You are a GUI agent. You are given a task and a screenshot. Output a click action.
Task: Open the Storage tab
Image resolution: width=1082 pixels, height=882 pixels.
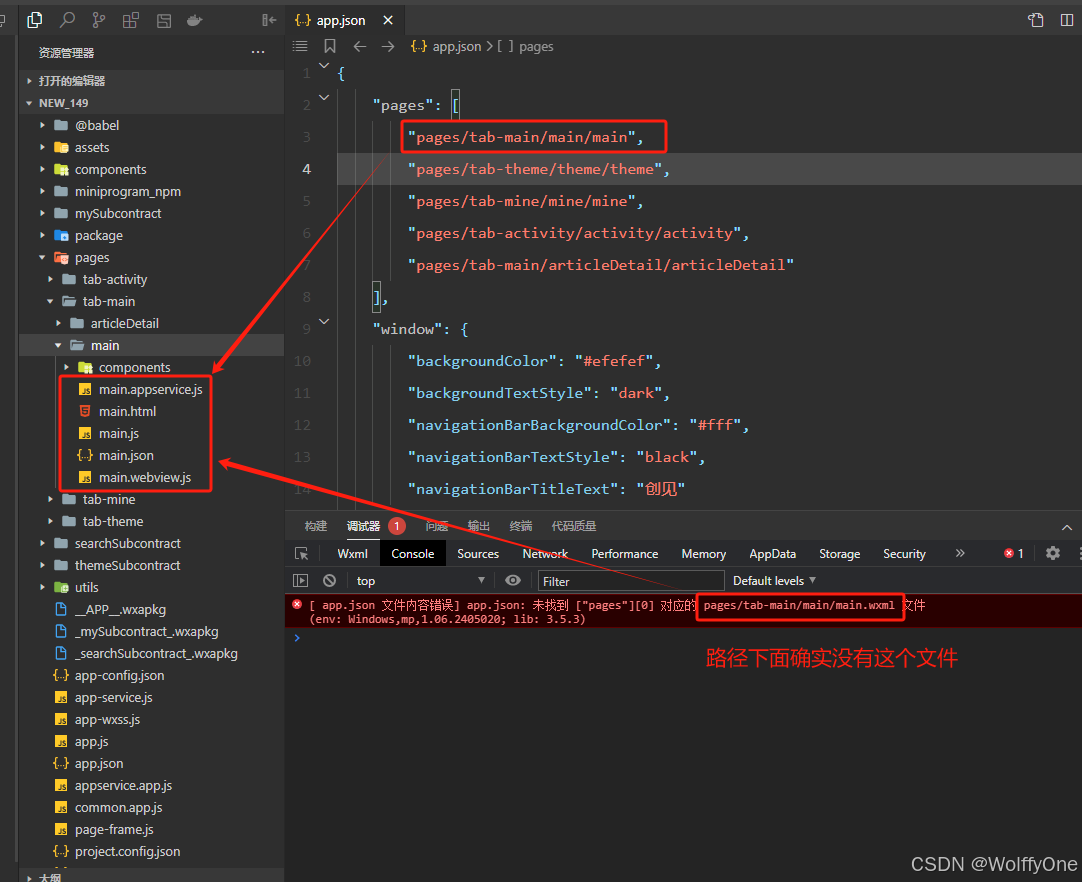coord(840,553)
